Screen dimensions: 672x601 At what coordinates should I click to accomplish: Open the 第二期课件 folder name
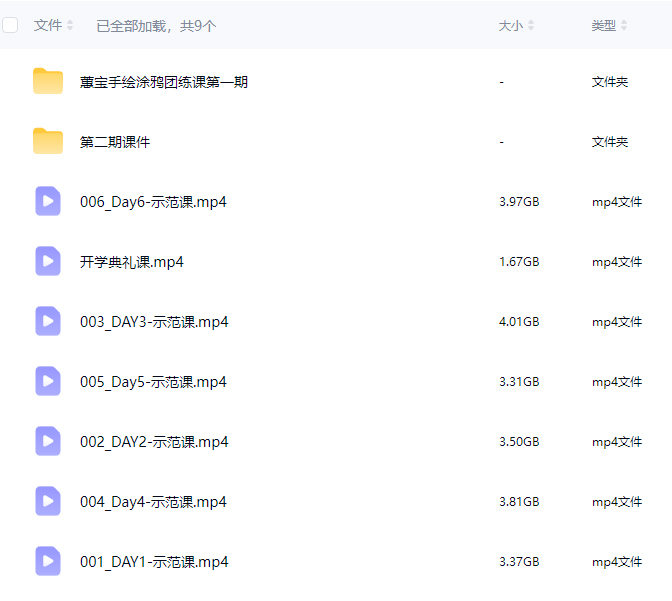click(x=115, y=142)
